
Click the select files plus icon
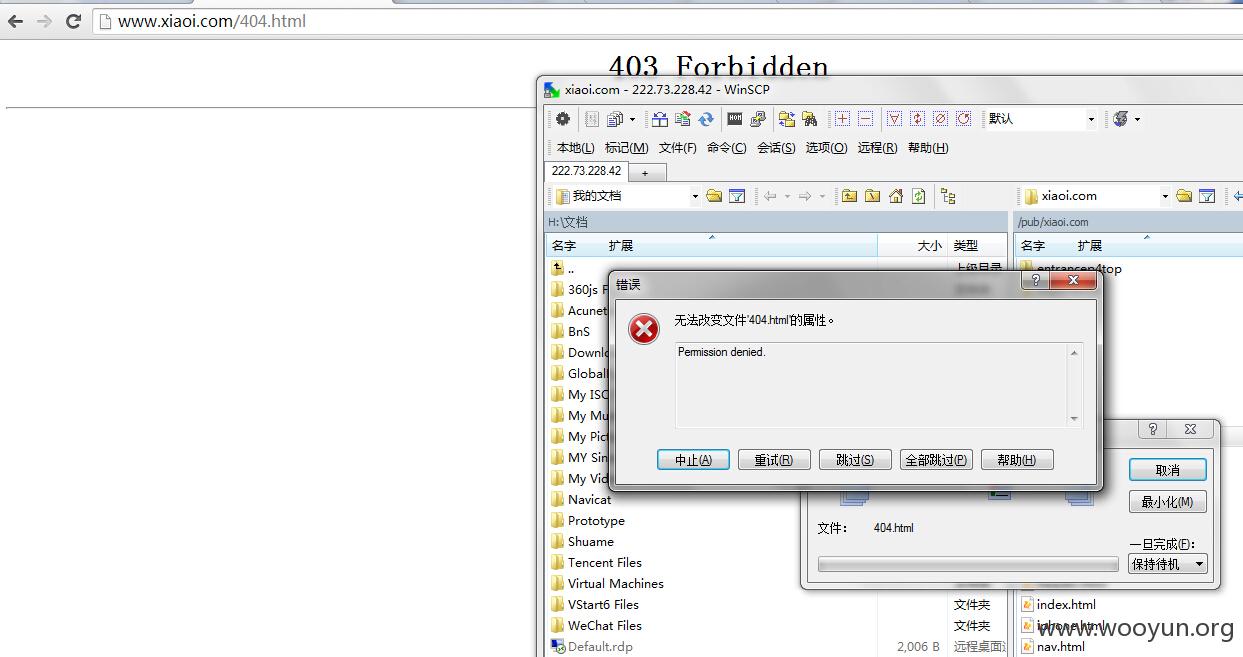pos(842,119)
